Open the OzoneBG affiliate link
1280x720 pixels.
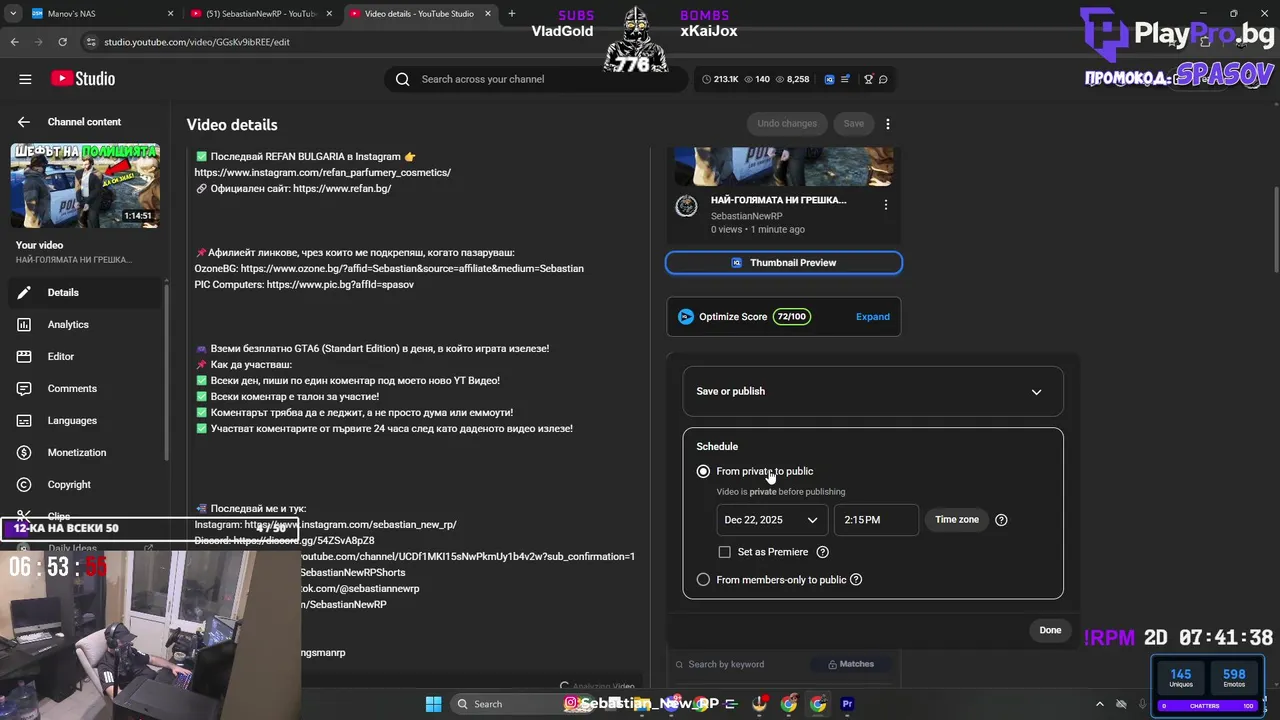tap(412, 268)
